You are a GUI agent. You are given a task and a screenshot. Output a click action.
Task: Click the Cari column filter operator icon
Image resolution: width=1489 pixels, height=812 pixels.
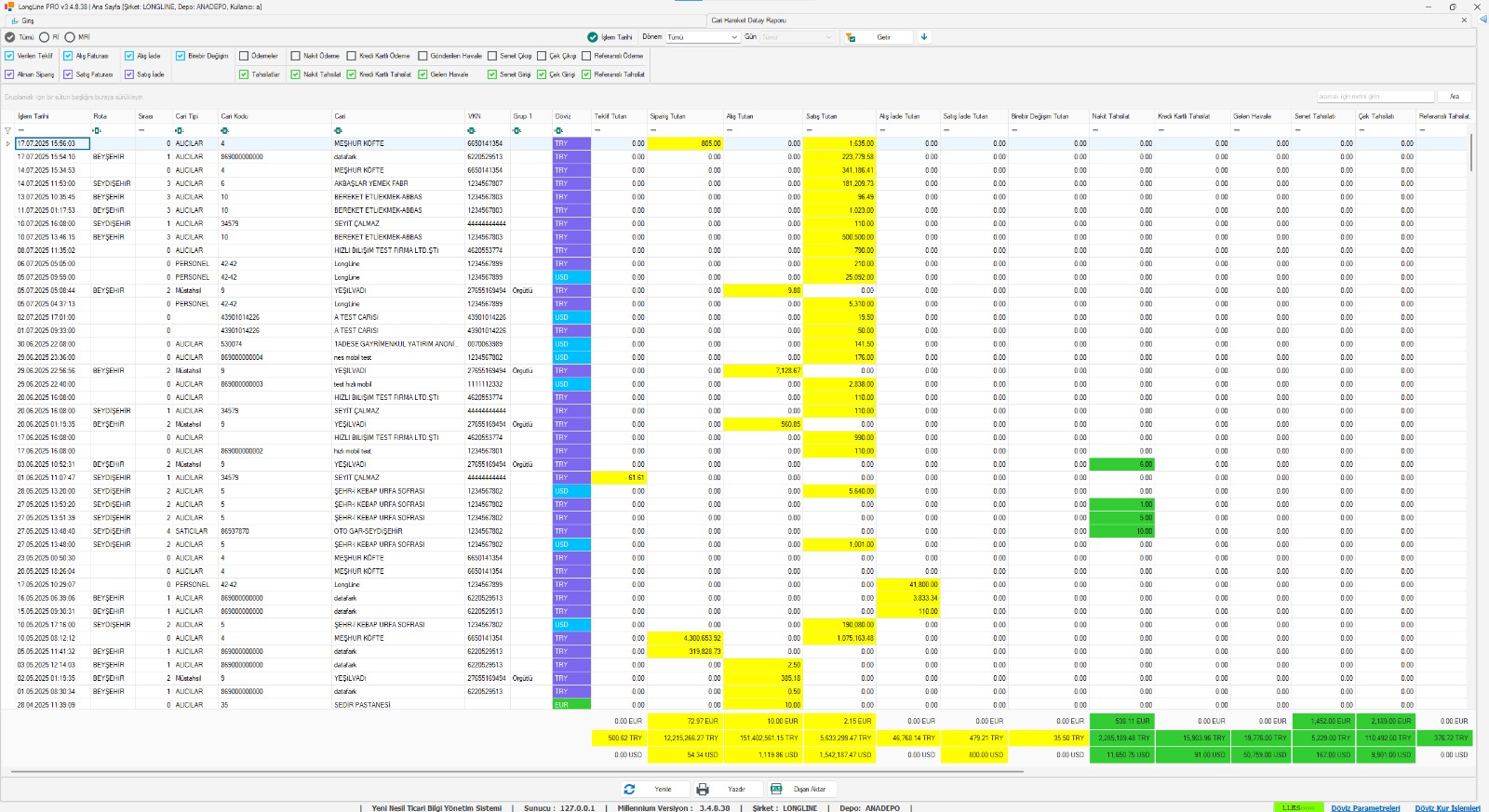click(339, 130)
